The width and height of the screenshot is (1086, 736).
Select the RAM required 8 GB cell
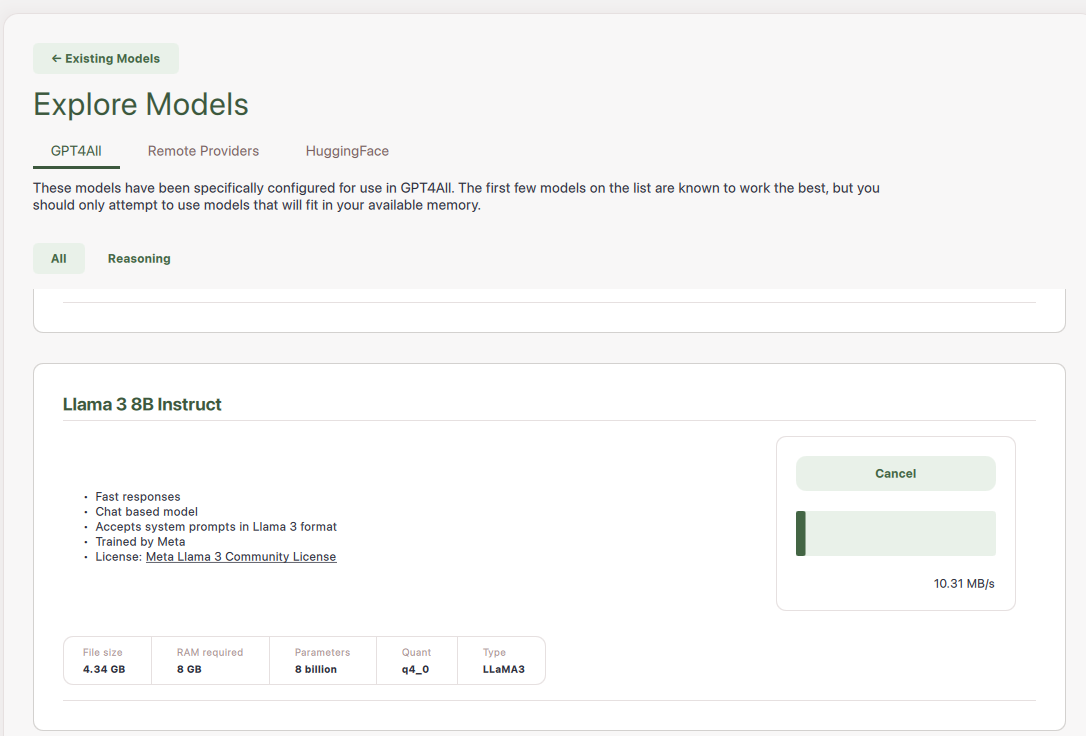click(x=210, y=661)
